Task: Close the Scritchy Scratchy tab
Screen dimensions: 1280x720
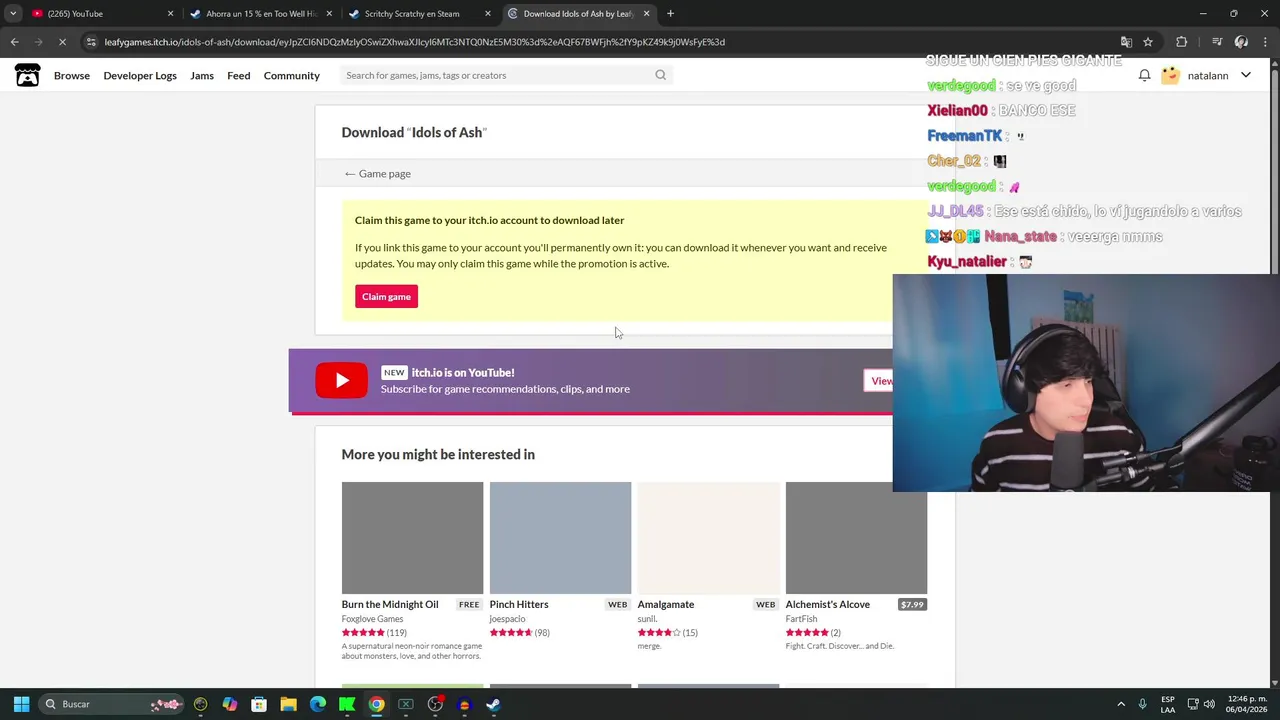Action: point(488,14)
